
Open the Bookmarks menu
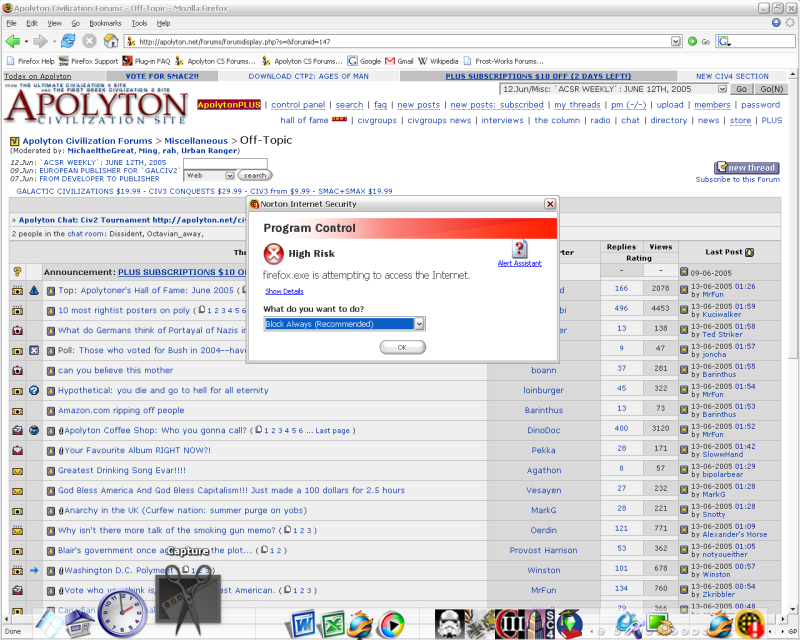pyautogui.click(x=105, y=22)
